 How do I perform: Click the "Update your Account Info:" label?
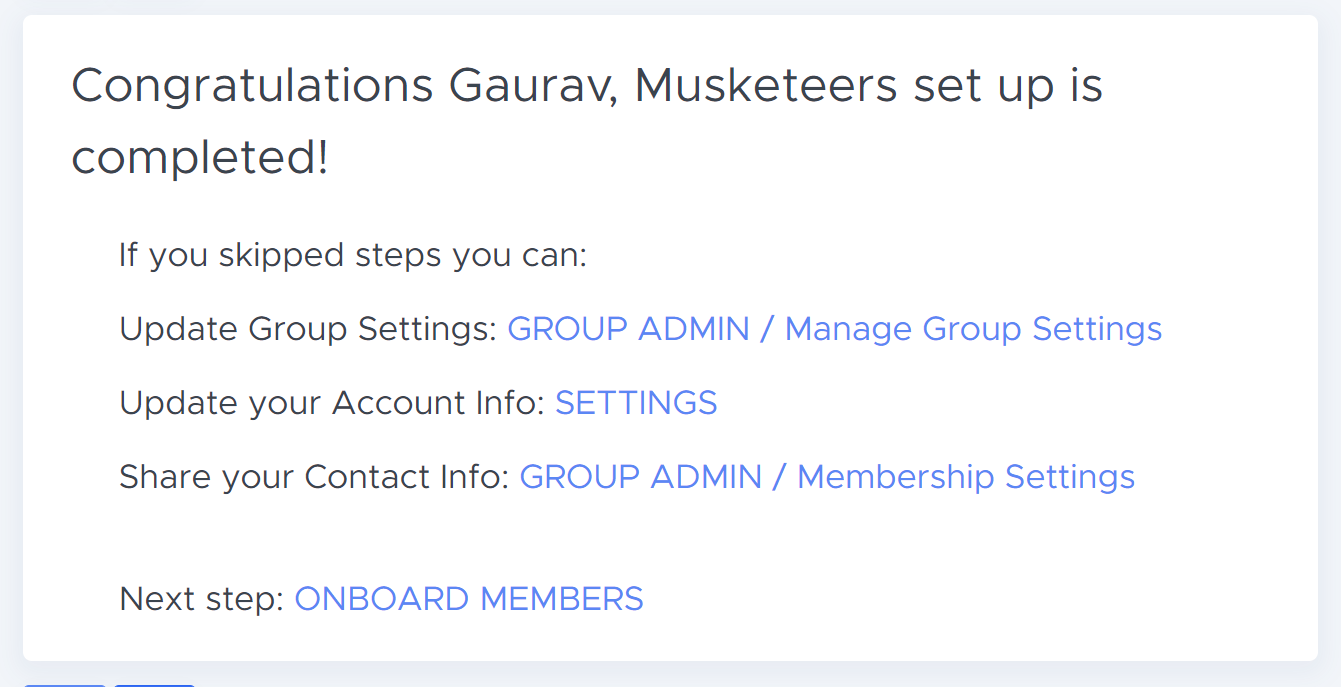(x=332, y=403)
